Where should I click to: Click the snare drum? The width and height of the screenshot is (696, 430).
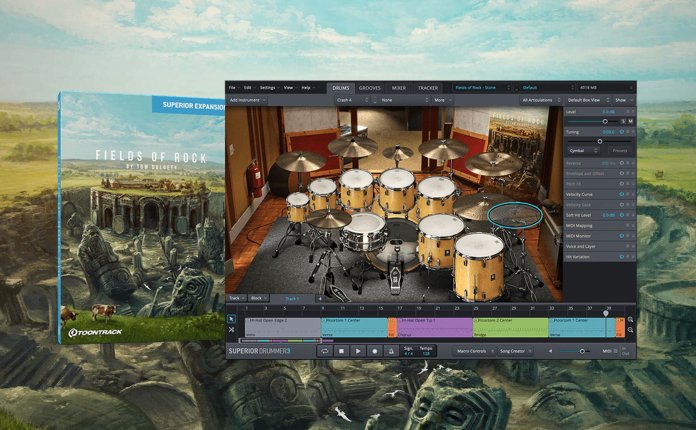[x=364, y=231]
